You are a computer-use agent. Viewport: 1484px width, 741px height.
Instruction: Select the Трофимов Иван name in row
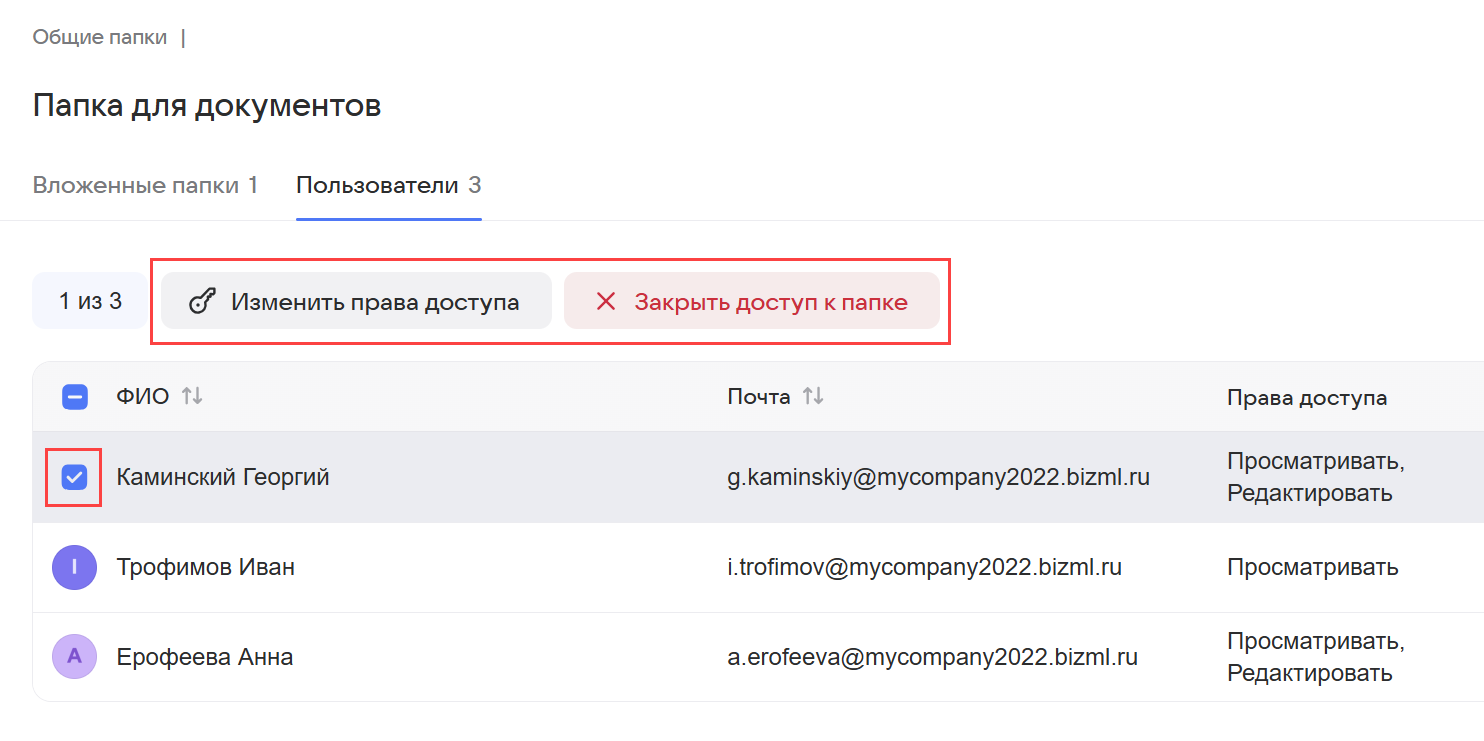click(x=205, y=568)
